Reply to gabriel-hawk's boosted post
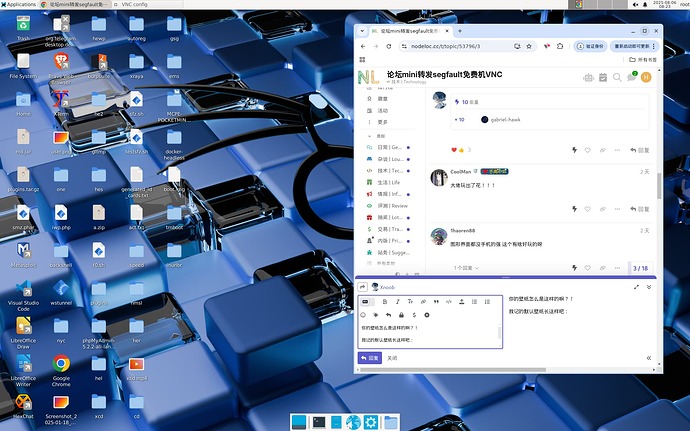The height and width of the screenshot is (431, 690). 640,150
